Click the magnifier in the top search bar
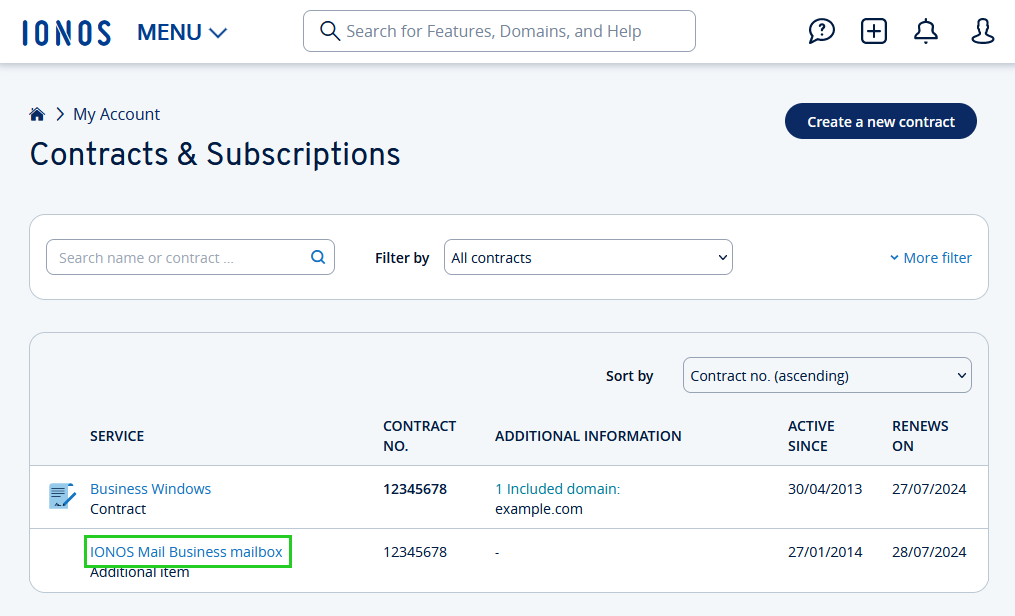The width and height of the screenshot is (1015, 616). coord(330,31)
